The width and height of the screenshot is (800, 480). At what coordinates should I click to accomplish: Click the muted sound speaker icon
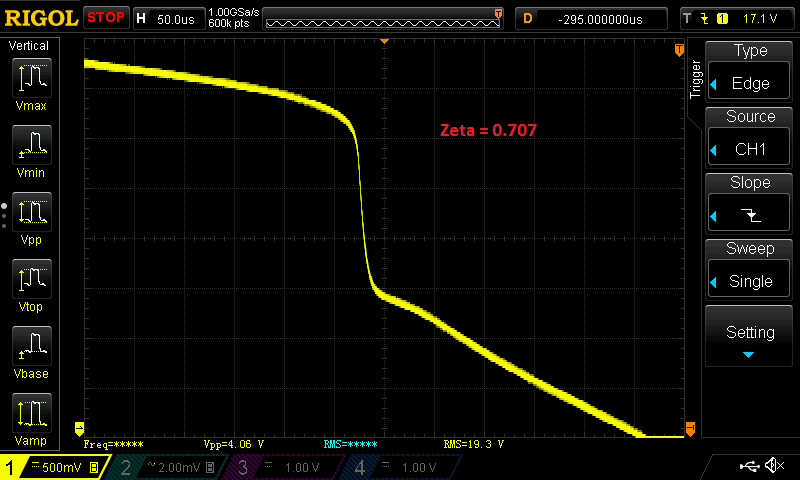click(x=776, y=465)
